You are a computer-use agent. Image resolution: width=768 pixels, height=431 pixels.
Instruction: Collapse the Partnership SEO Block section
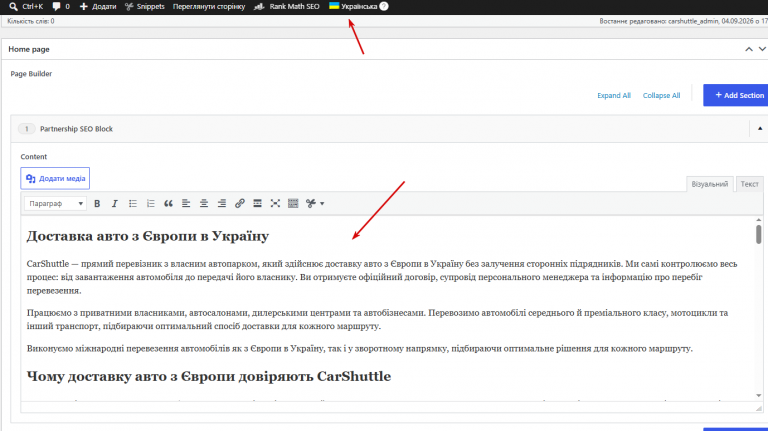760,129
